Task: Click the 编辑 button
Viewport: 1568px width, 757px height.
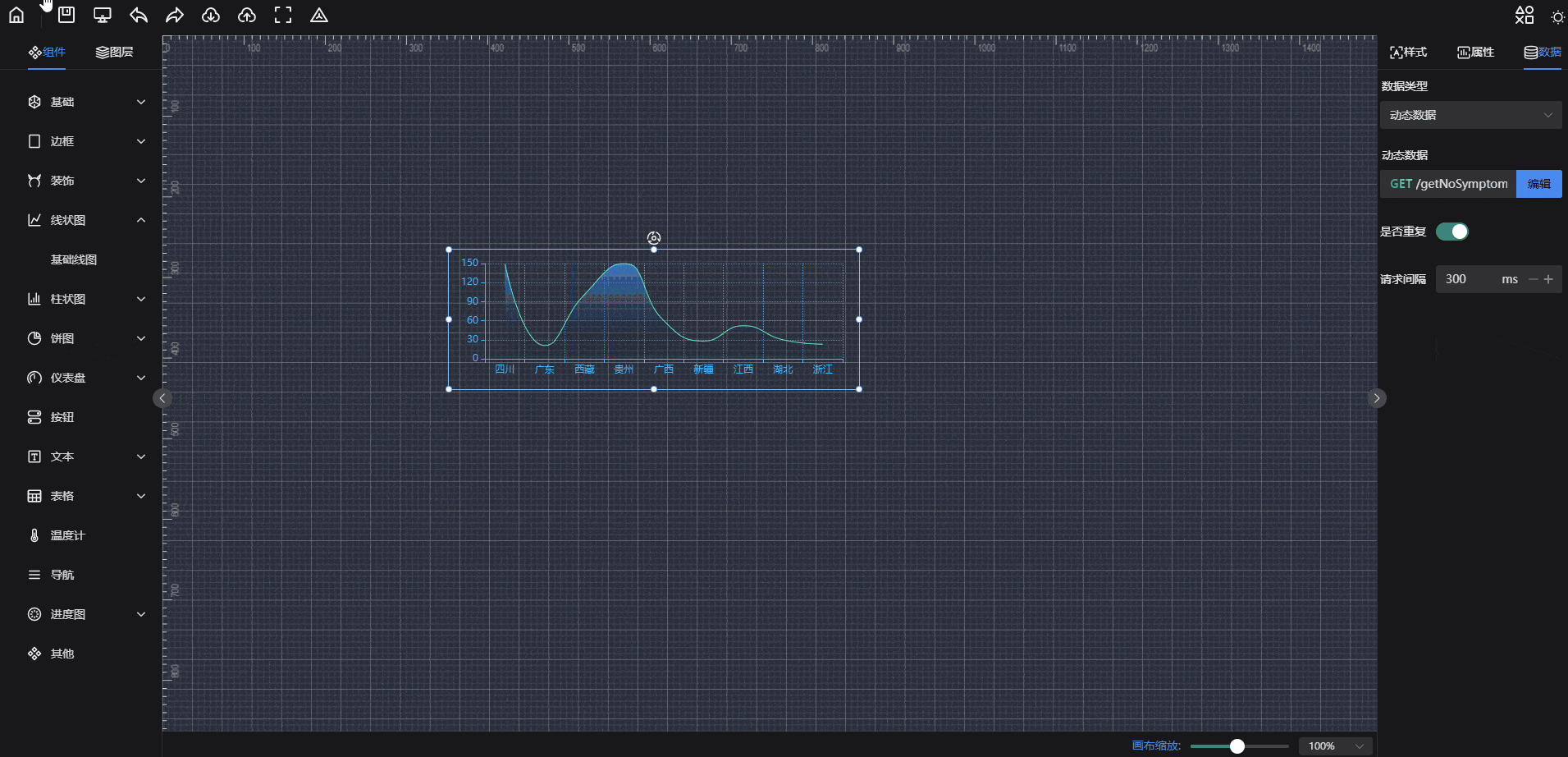Action: tap(1538, 184)
